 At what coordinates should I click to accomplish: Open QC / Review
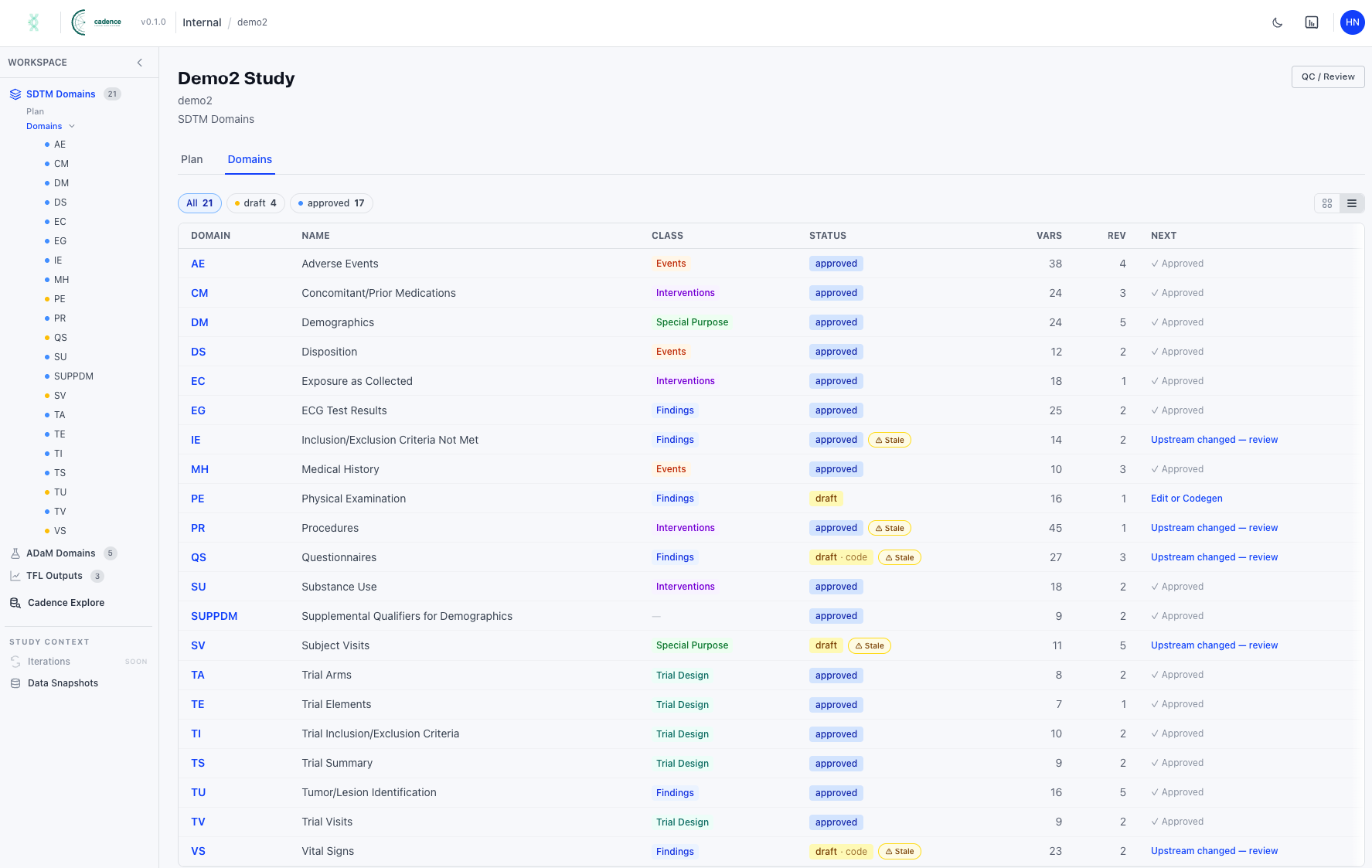1328,77
